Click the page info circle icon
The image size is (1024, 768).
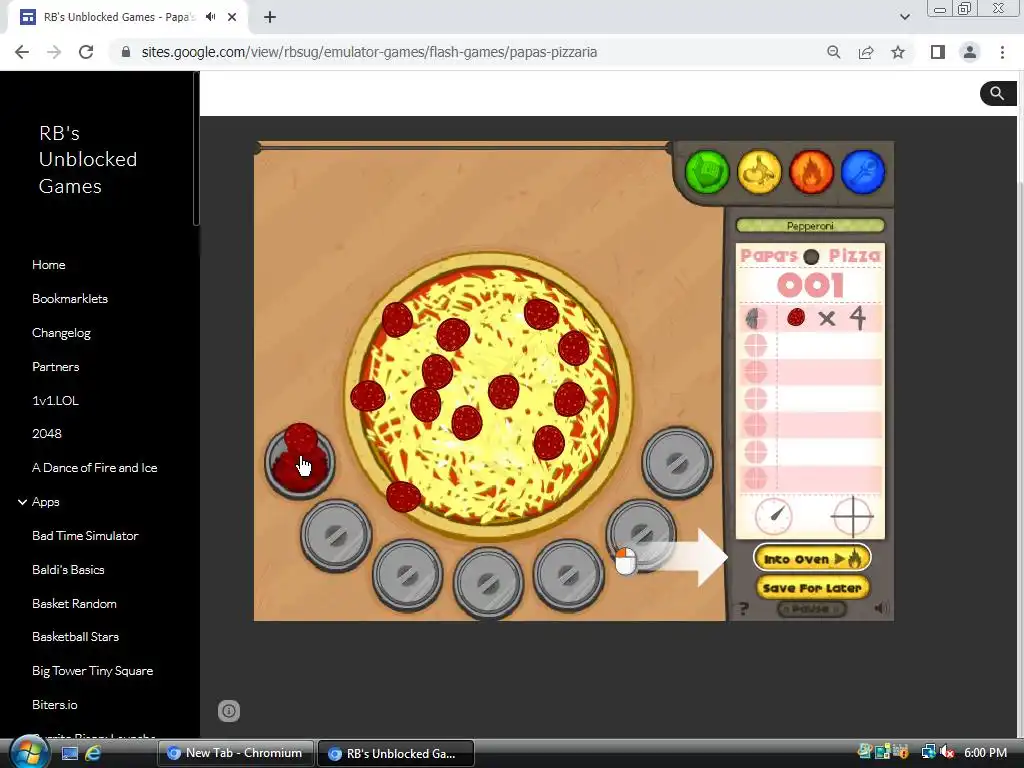[x=229, y=711]
